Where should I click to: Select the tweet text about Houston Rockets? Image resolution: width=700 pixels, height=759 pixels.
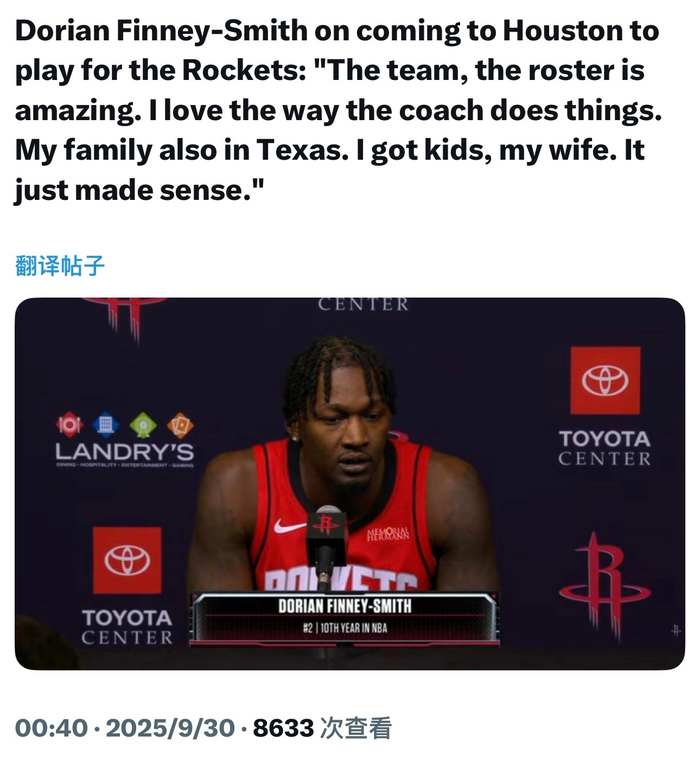(338, 111)
